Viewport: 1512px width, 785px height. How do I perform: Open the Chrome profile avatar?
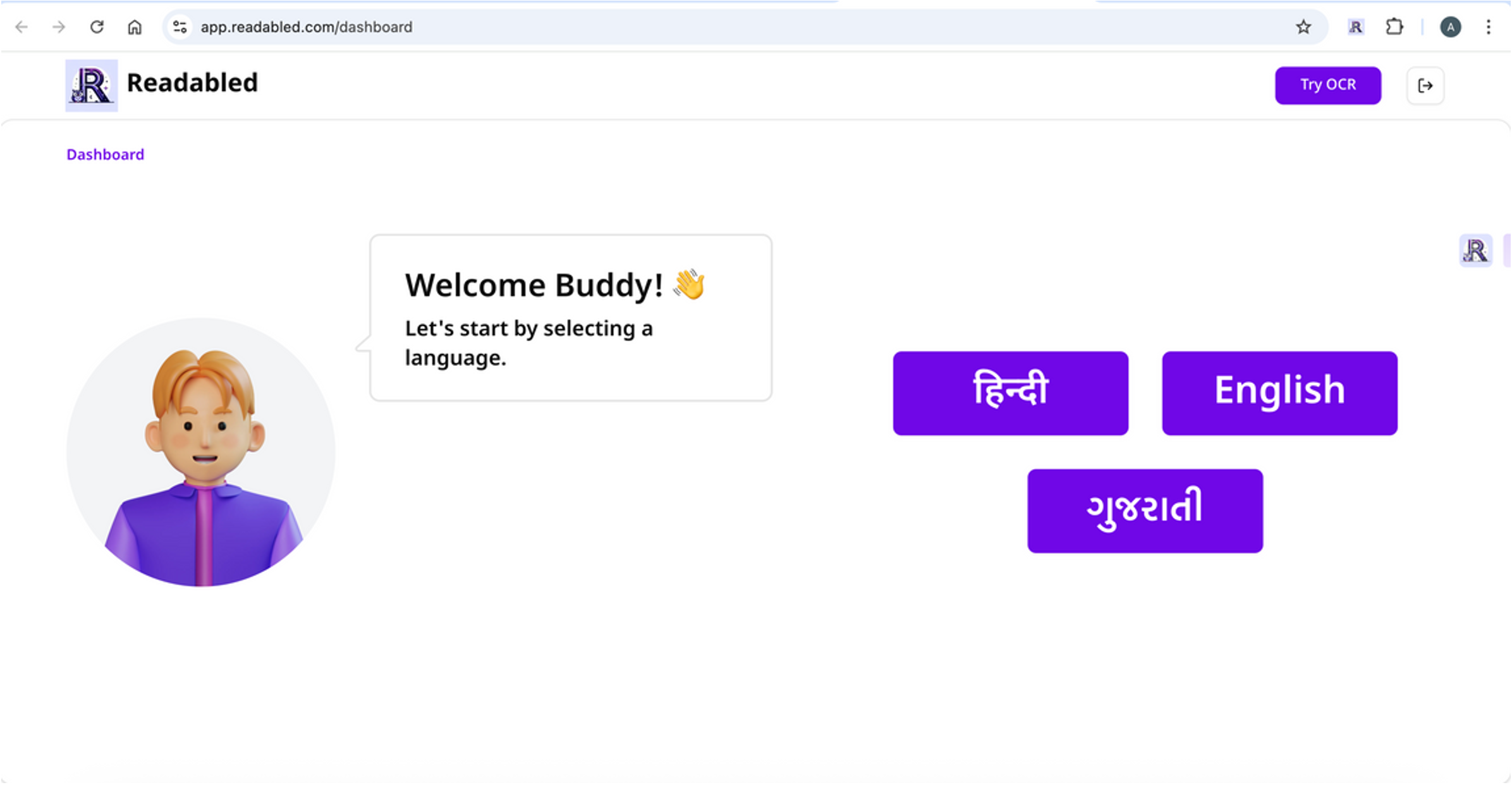tap(1451, 27)
